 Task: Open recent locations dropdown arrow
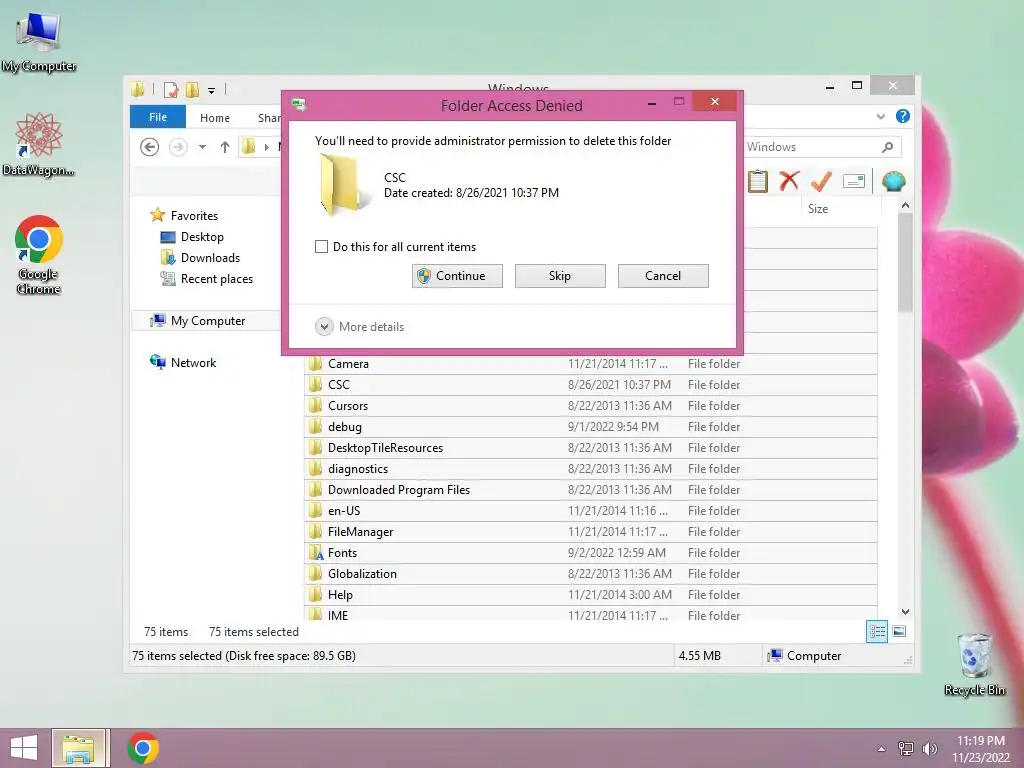[x=202, y=147]
